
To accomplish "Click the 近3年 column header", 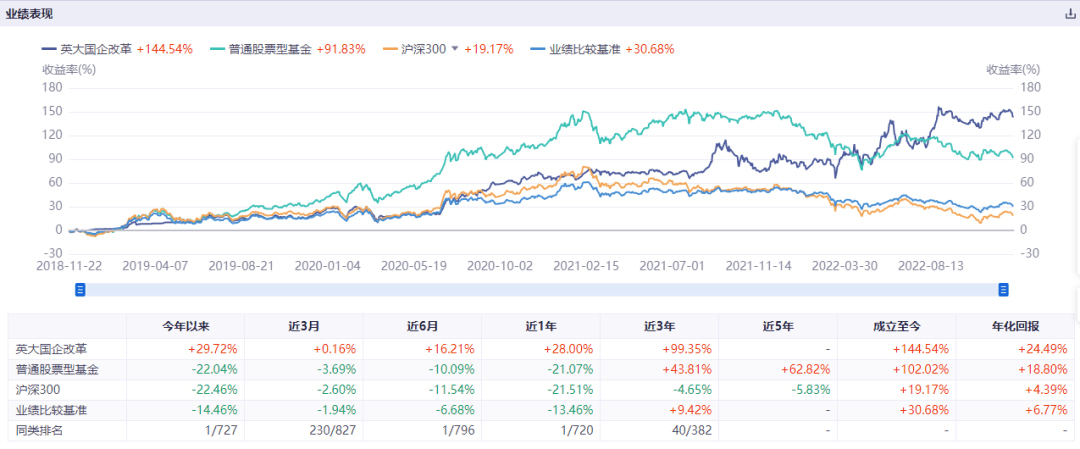I will tap(659, 326).
